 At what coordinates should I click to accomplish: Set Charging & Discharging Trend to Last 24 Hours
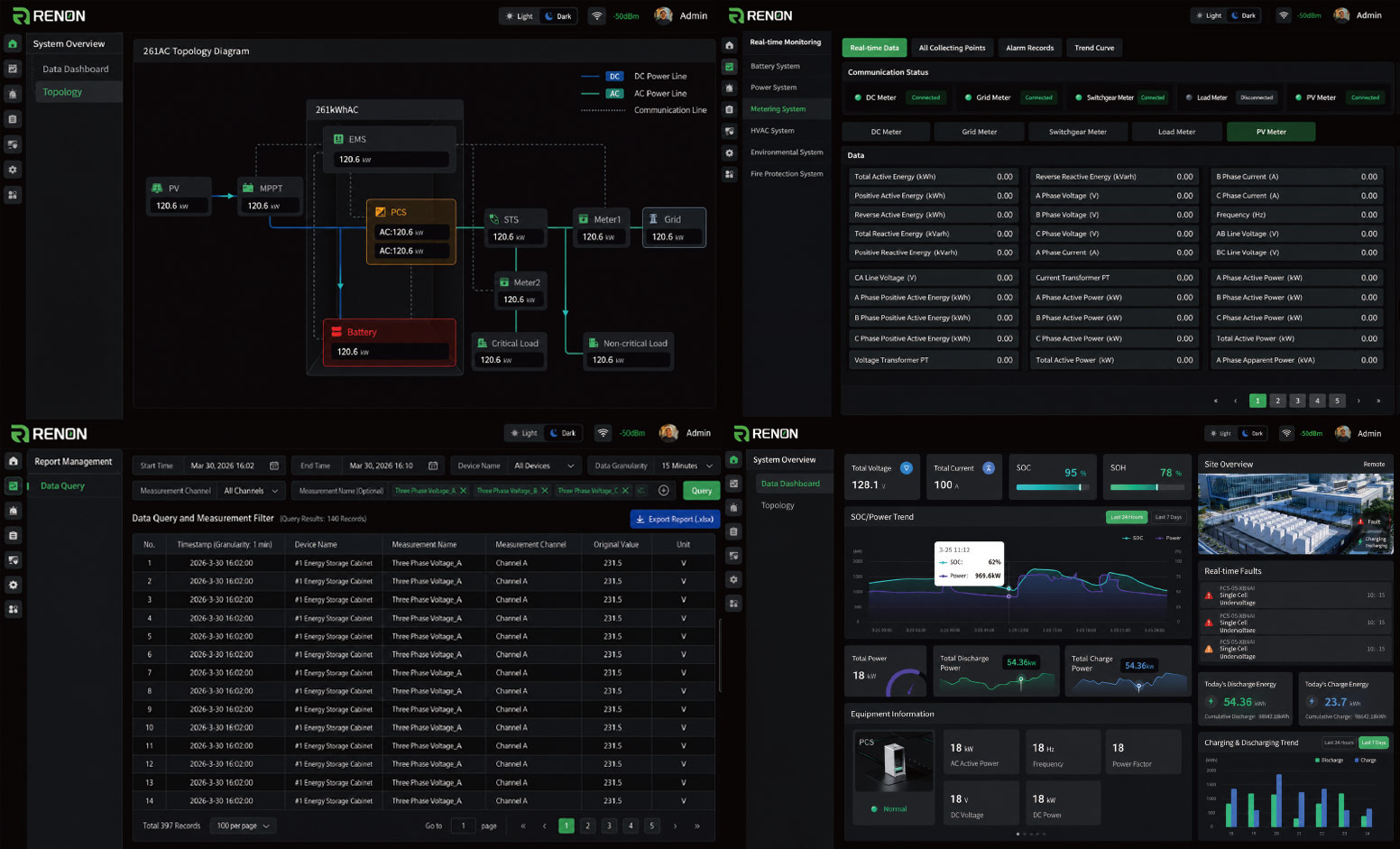coord(1339,743)
